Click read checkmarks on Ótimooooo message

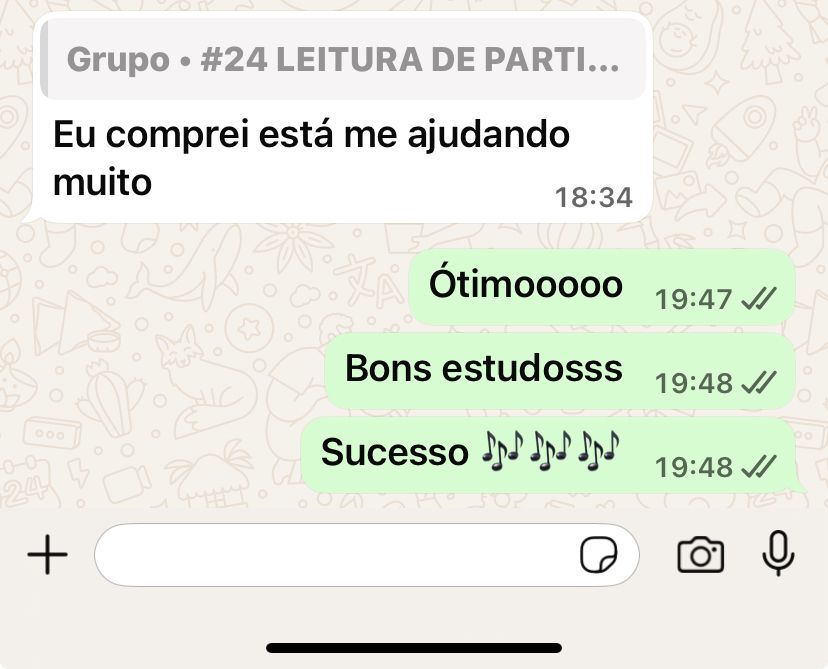759,298
